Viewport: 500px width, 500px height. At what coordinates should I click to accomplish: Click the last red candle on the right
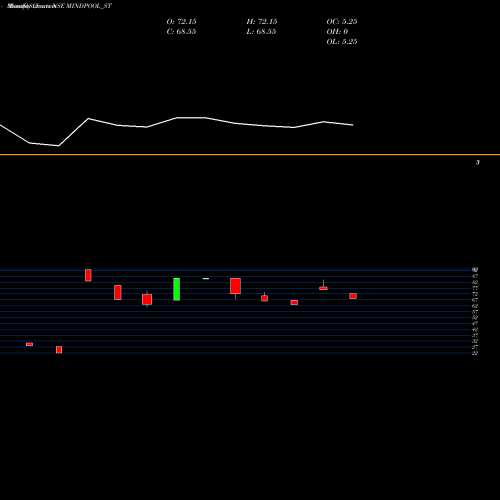[x=353, y=296]
